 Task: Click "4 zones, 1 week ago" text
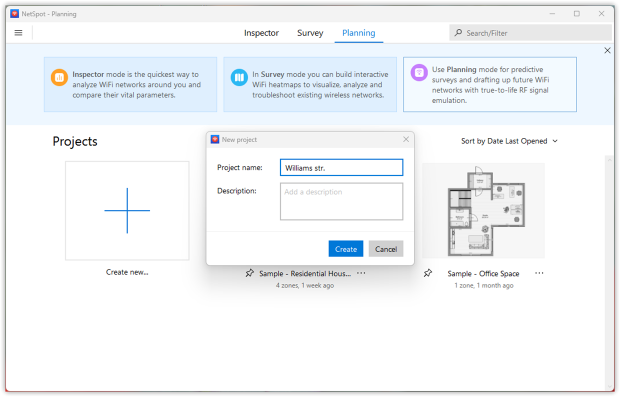pyautogui.click(x=305, y=285)
